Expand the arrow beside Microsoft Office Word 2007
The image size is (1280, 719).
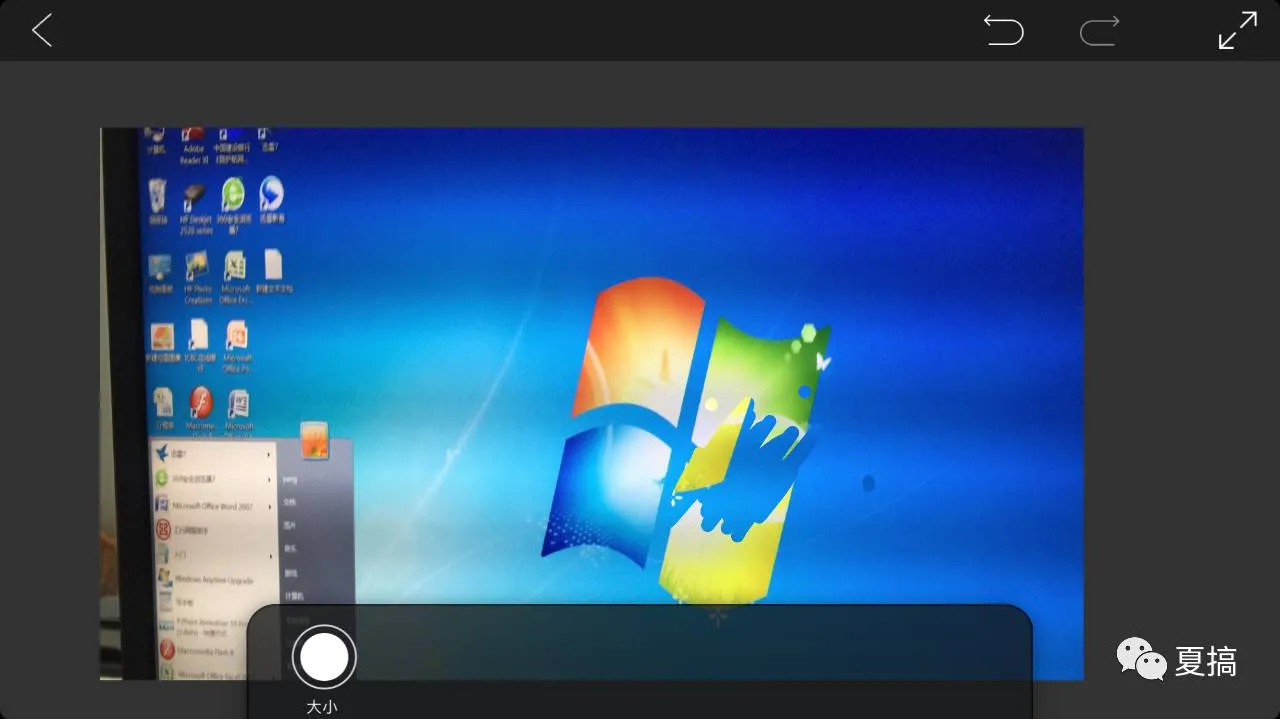tap(269, 506)
